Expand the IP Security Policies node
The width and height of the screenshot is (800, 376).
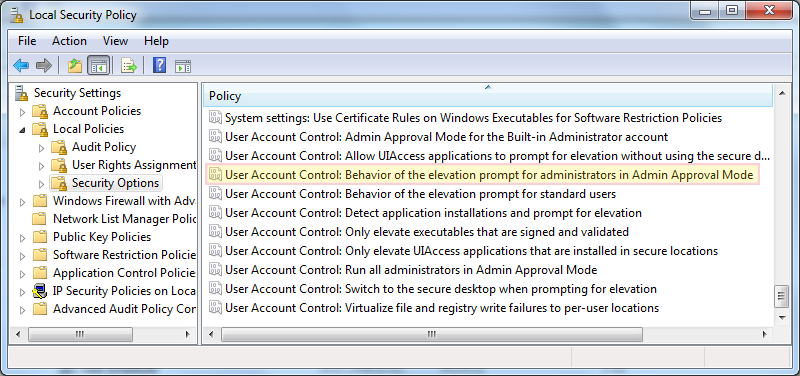coord(22,292)
